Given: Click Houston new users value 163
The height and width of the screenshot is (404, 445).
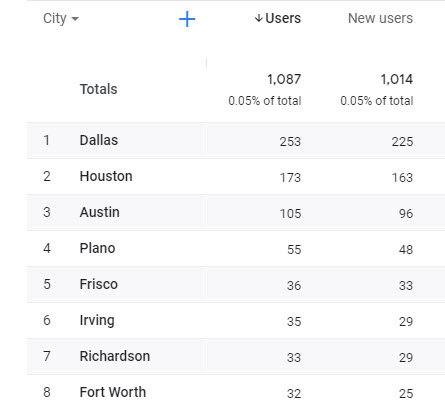Looking at the screenshot, I should [402, 178].
